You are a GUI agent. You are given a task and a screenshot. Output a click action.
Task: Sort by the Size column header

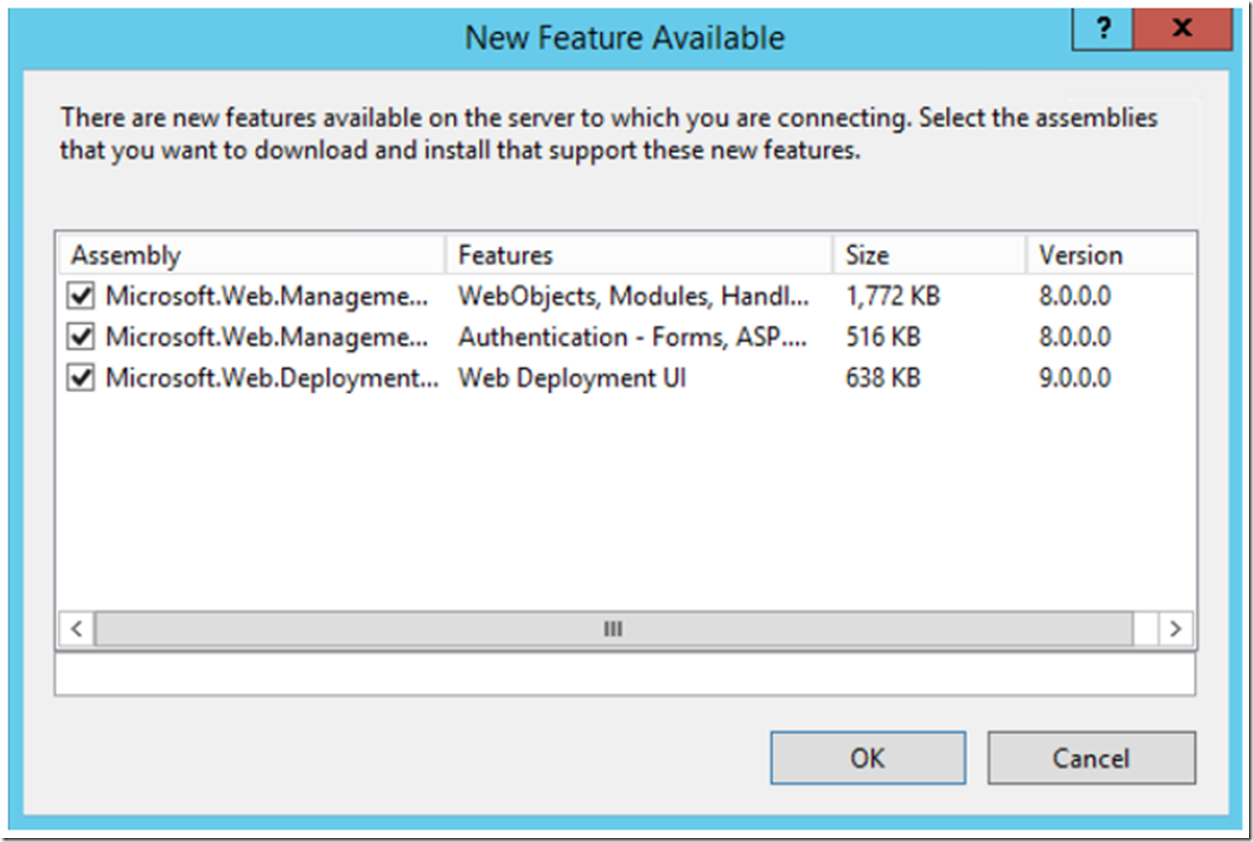[929, 255]
